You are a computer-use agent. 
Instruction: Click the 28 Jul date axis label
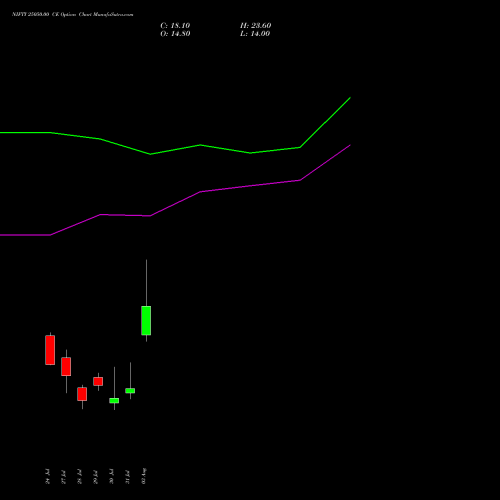click(x=79, y=476)
